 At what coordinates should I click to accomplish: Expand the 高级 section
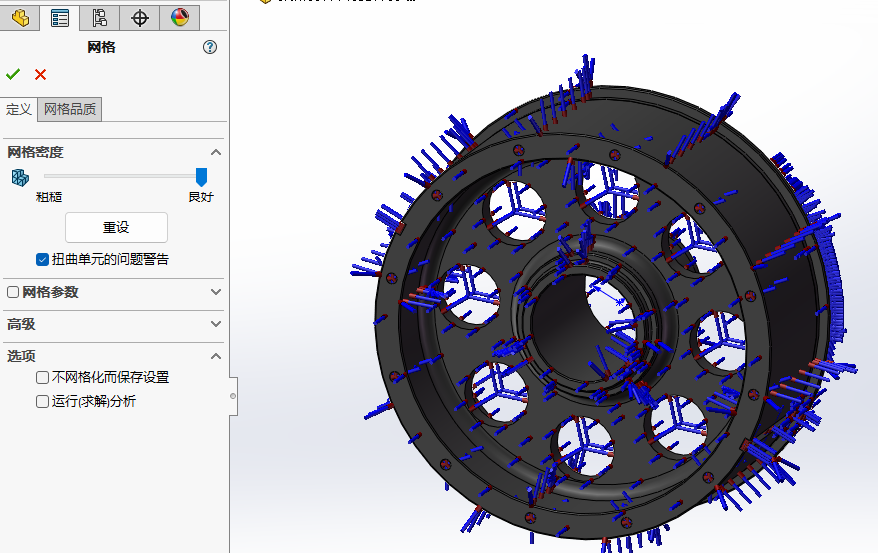(x=215, y=324)
